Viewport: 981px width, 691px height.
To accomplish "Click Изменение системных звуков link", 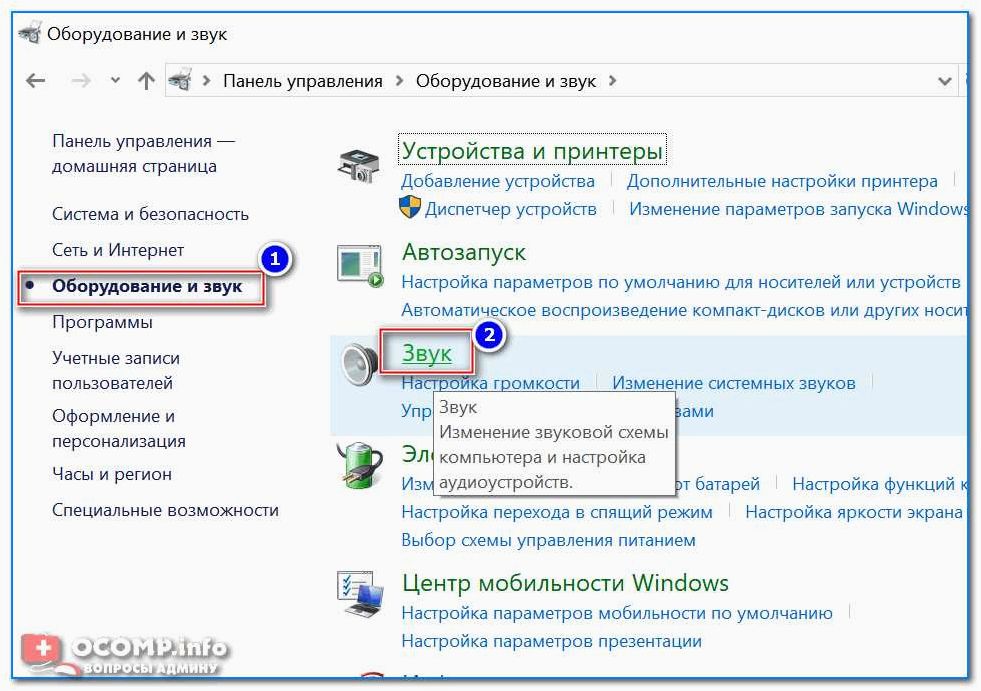I will point(734,383).
